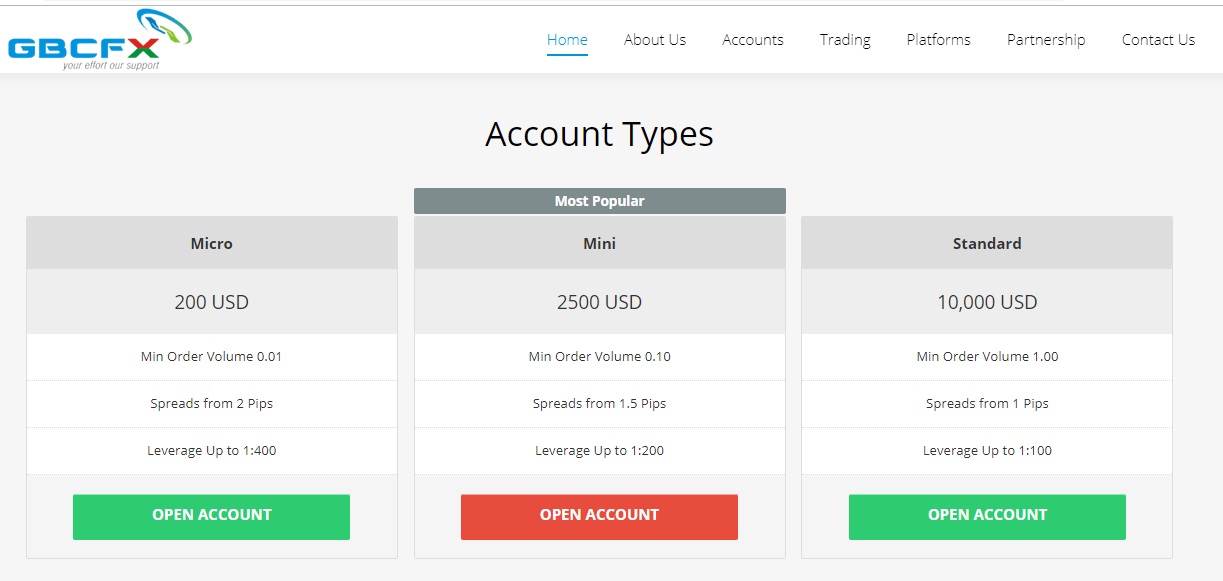Select Trading in the navigation bar

click(845, 40)
